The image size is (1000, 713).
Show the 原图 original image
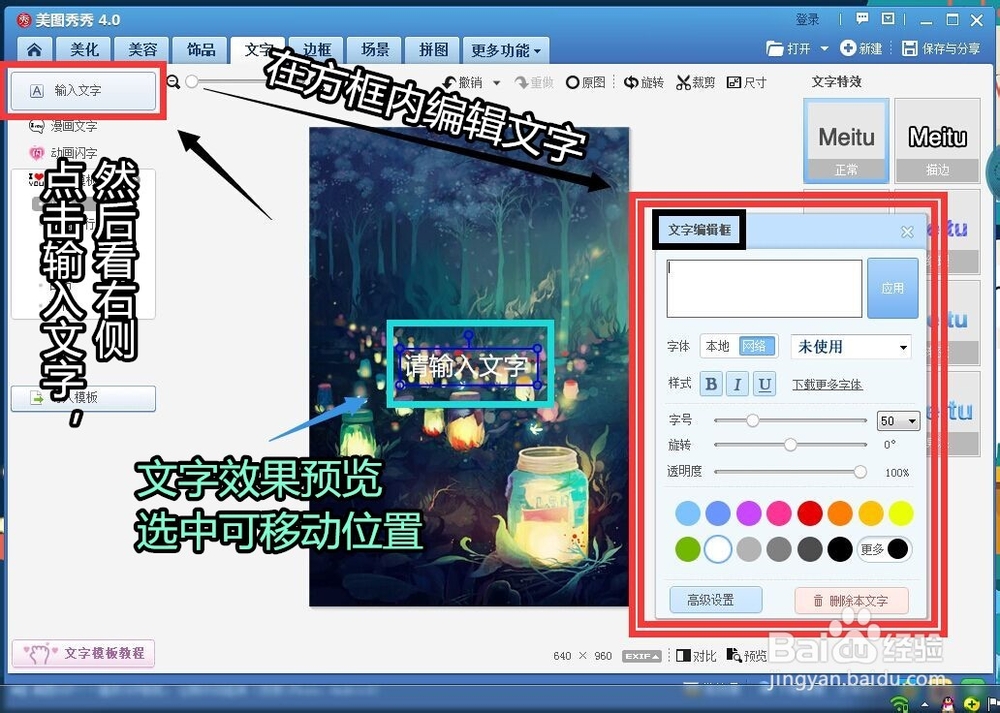(585, 82)
